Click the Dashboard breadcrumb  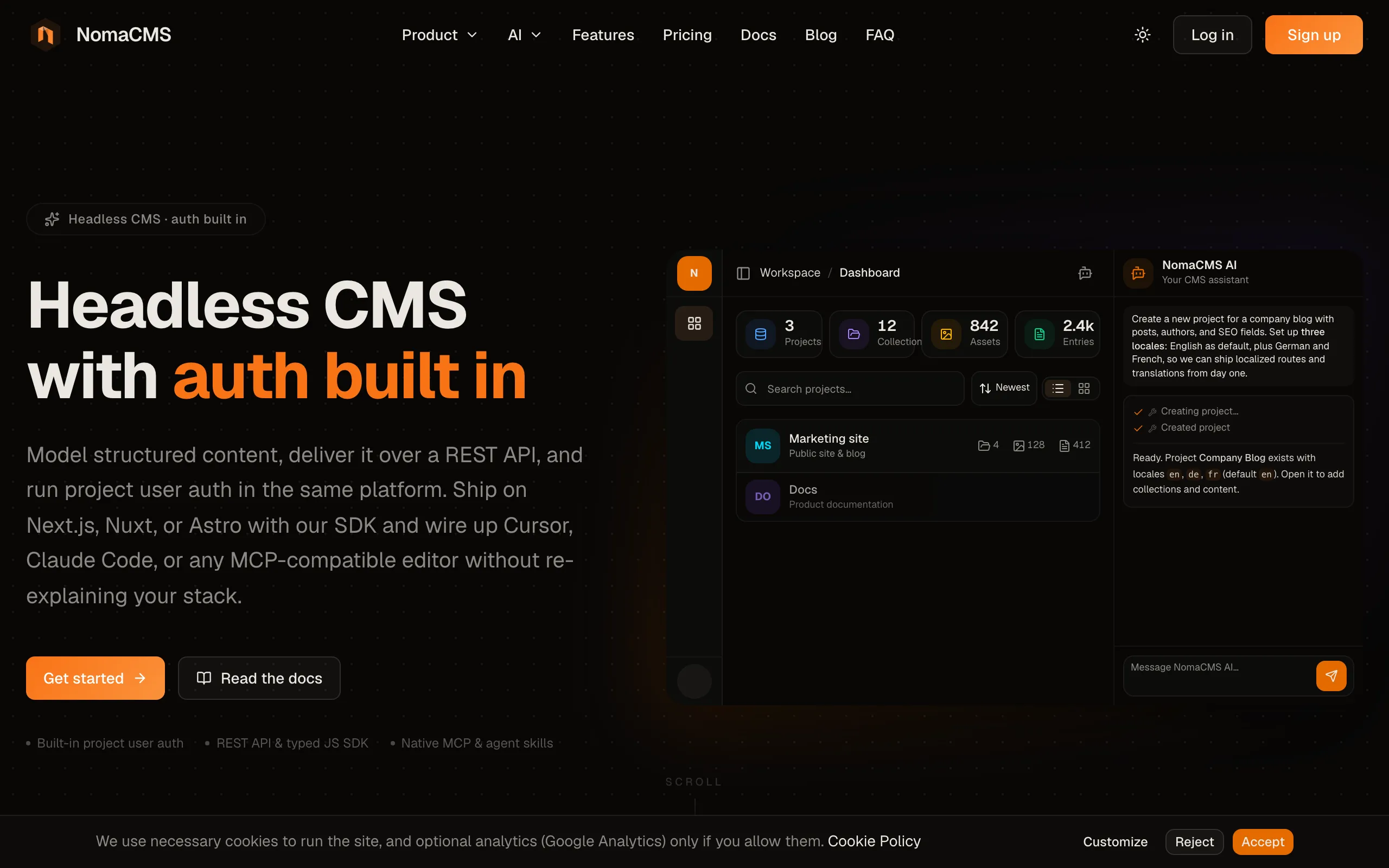point(869,273)
